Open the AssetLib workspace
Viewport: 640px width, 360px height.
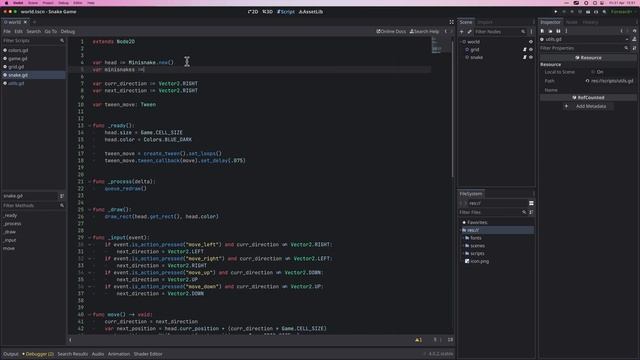click(311, 12)
